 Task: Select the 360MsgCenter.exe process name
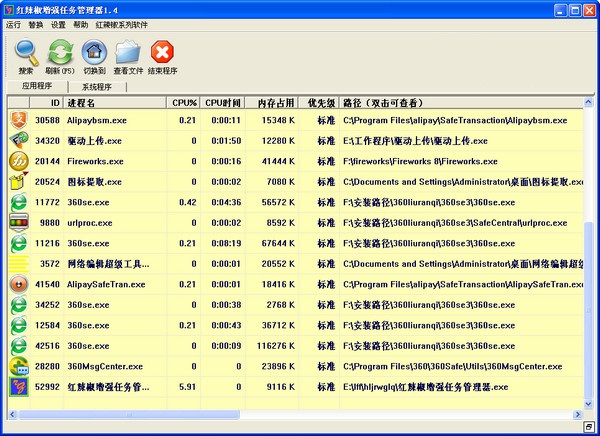tap(105, 366)
